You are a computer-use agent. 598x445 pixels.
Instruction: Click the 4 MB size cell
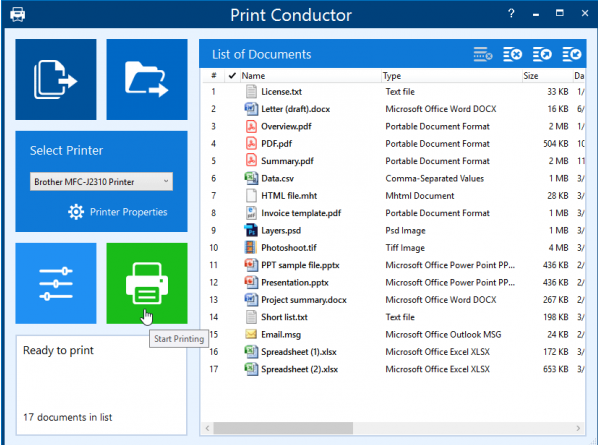(x=558, y=248)
